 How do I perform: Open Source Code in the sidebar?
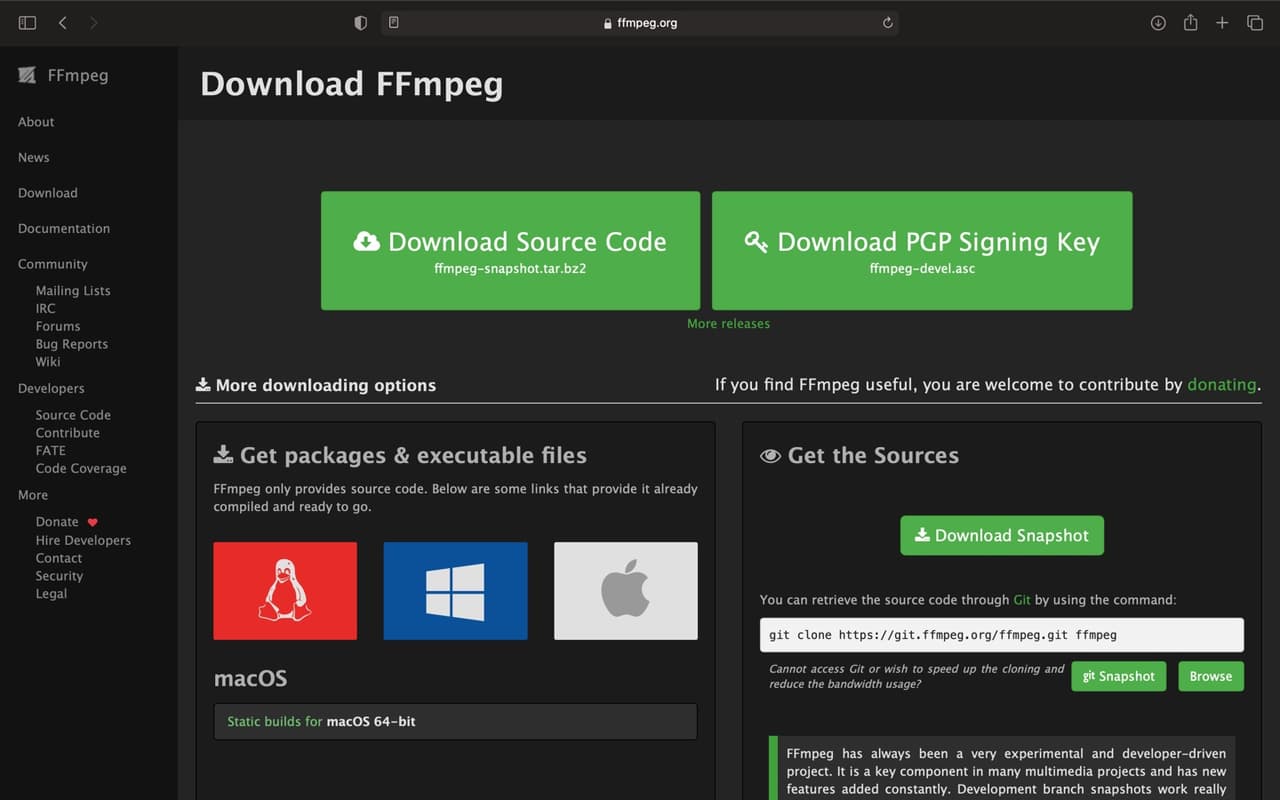73,415
